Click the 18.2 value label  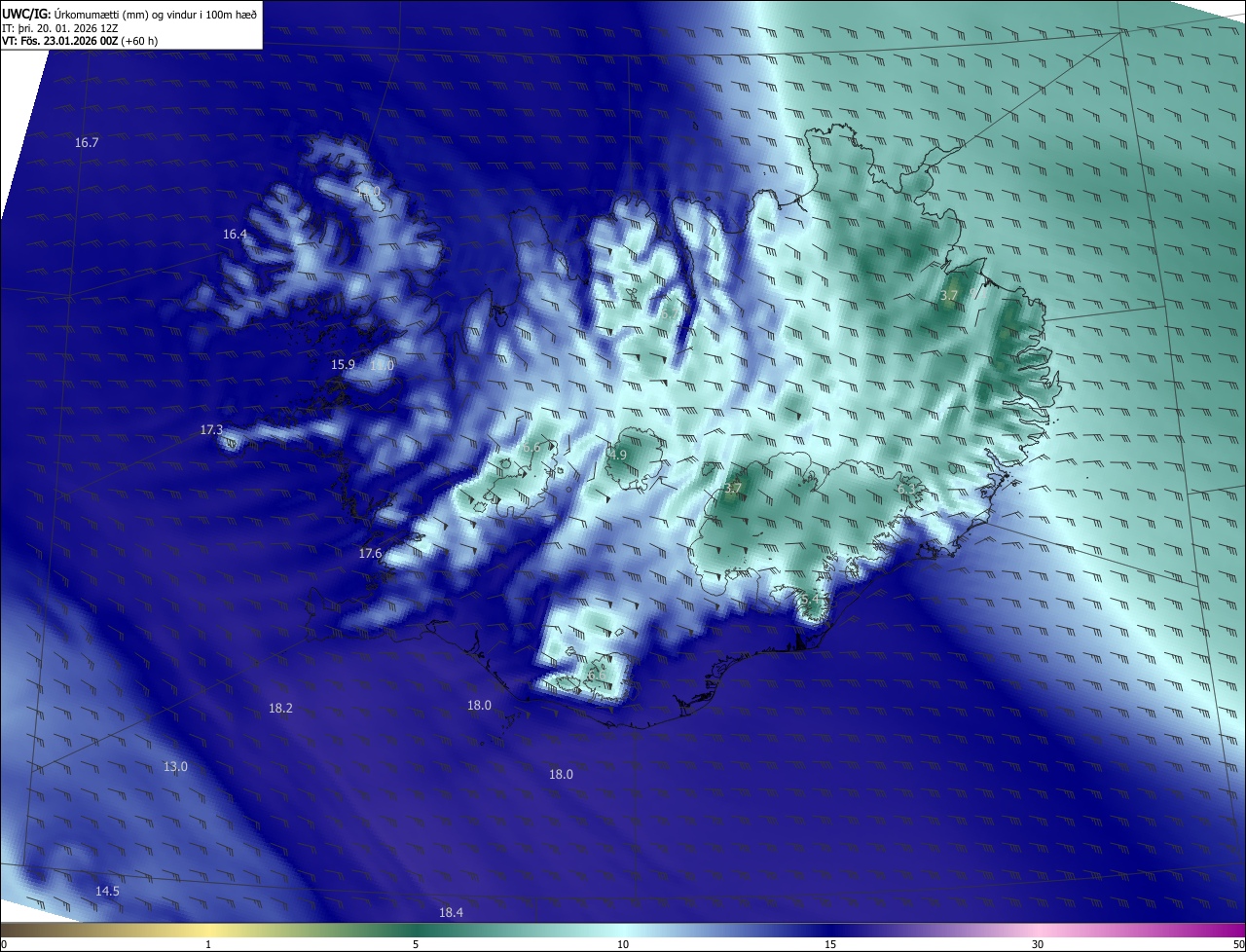(x=280, y=708)
